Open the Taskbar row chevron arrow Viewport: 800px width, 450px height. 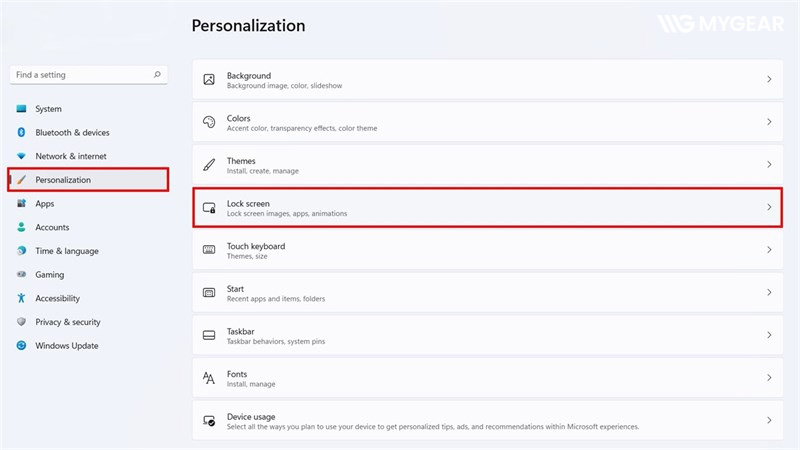tap(769, 335)
